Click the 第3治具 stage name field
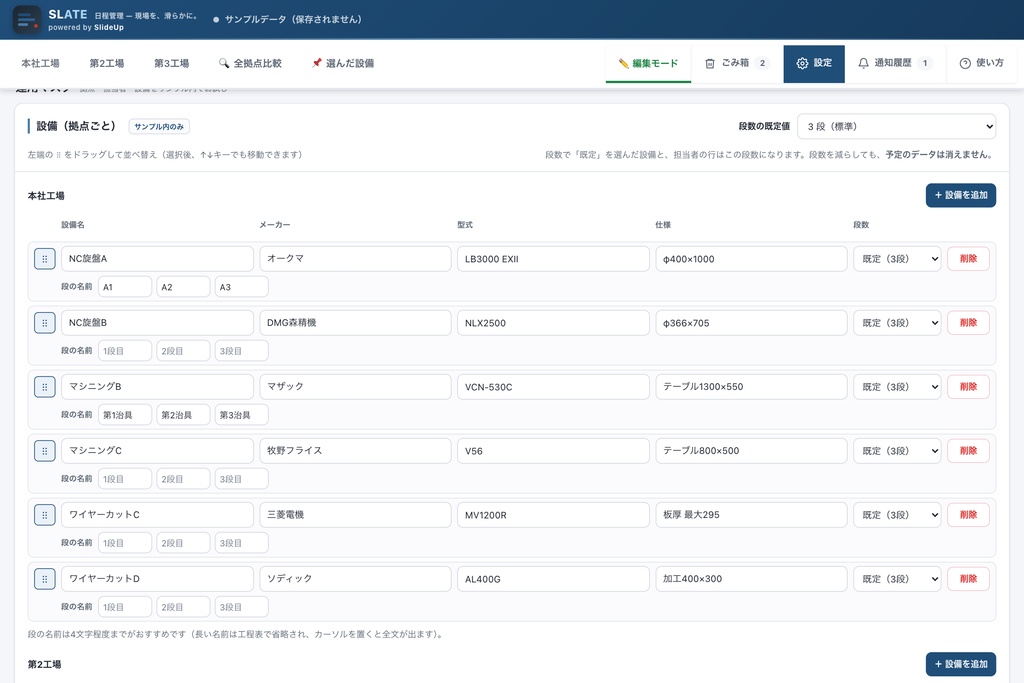This screenshot has width=1024, height=683. click(x=242, y=415)
